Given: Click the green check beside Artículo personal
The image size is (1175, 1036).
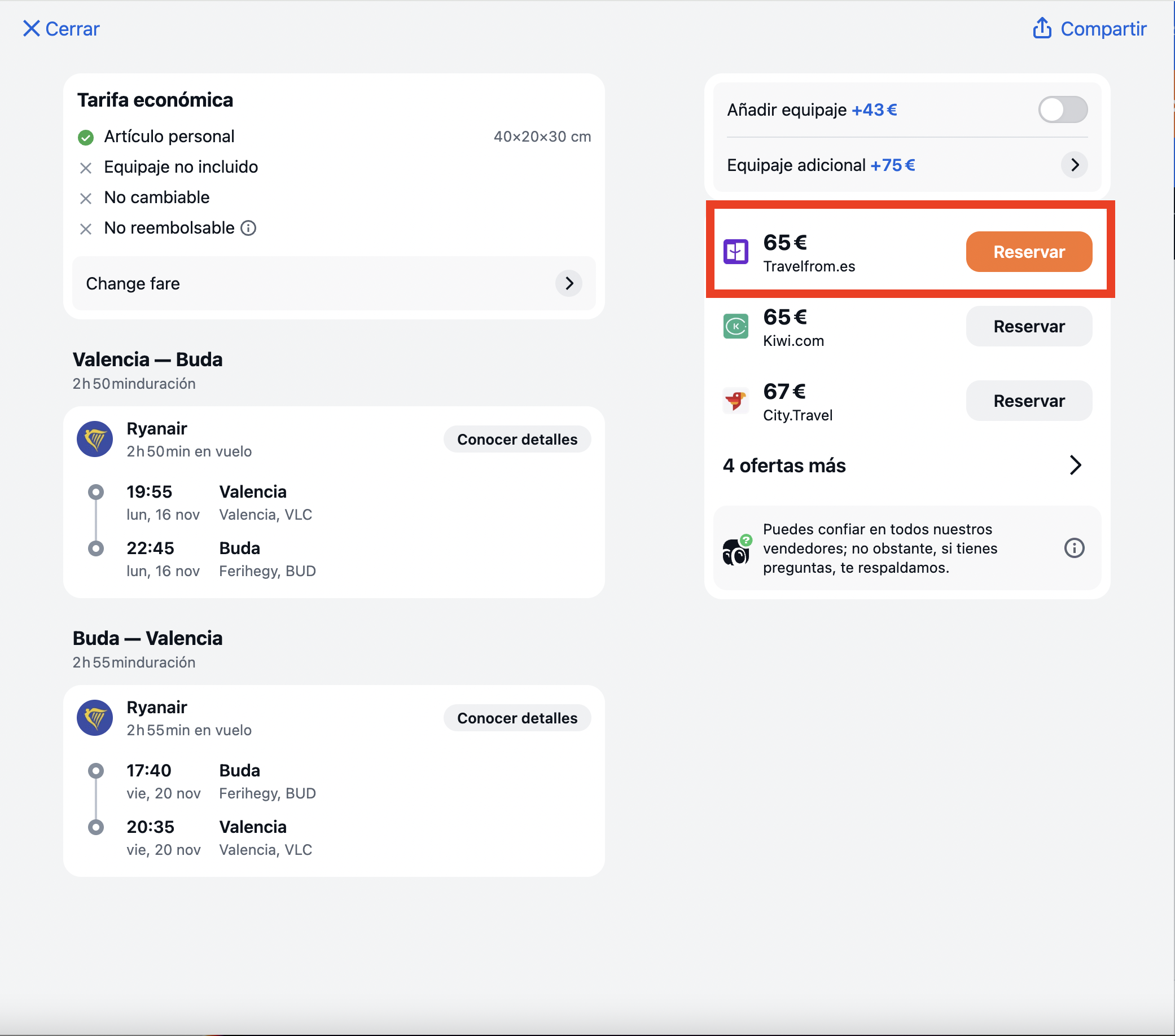Looking at the screenshot, I should point(86,138).
